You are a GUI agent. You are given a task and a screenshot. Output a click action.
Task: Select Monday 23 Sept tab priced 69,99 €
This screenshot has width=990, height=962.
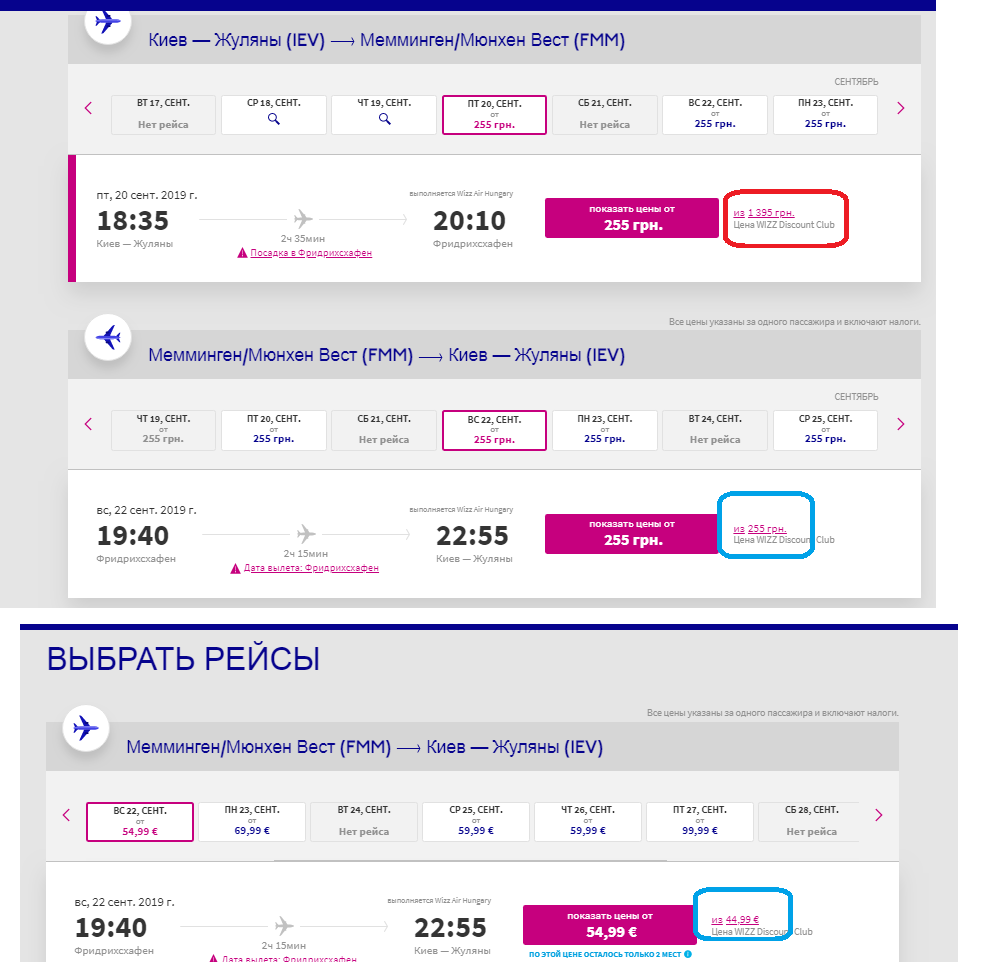252,820
